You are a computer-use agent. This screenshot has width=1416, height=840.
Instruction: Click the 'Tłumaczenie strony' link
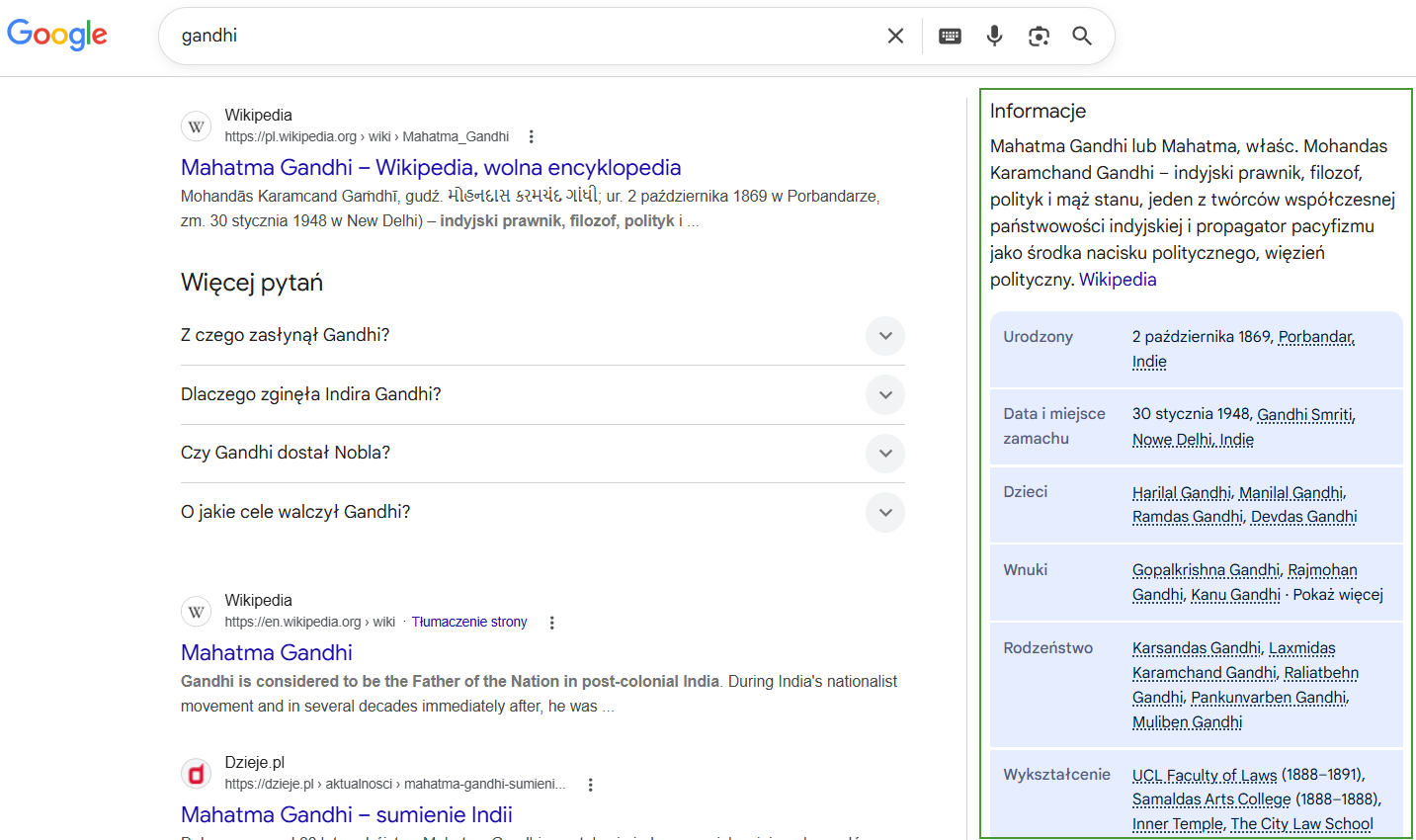click(469, 622)
